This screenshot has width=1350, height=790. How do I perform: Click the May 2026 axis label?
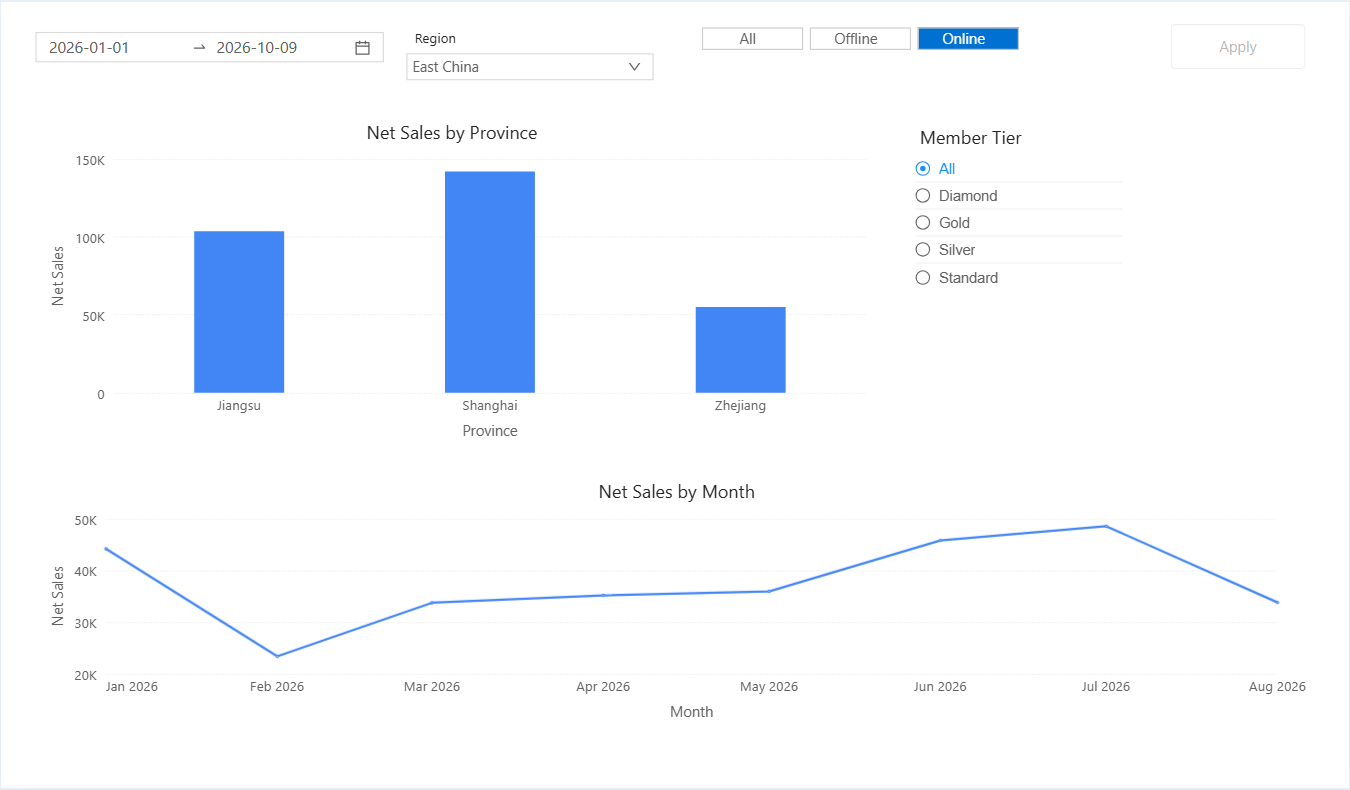pyautogui.click(x=769, y=687)
